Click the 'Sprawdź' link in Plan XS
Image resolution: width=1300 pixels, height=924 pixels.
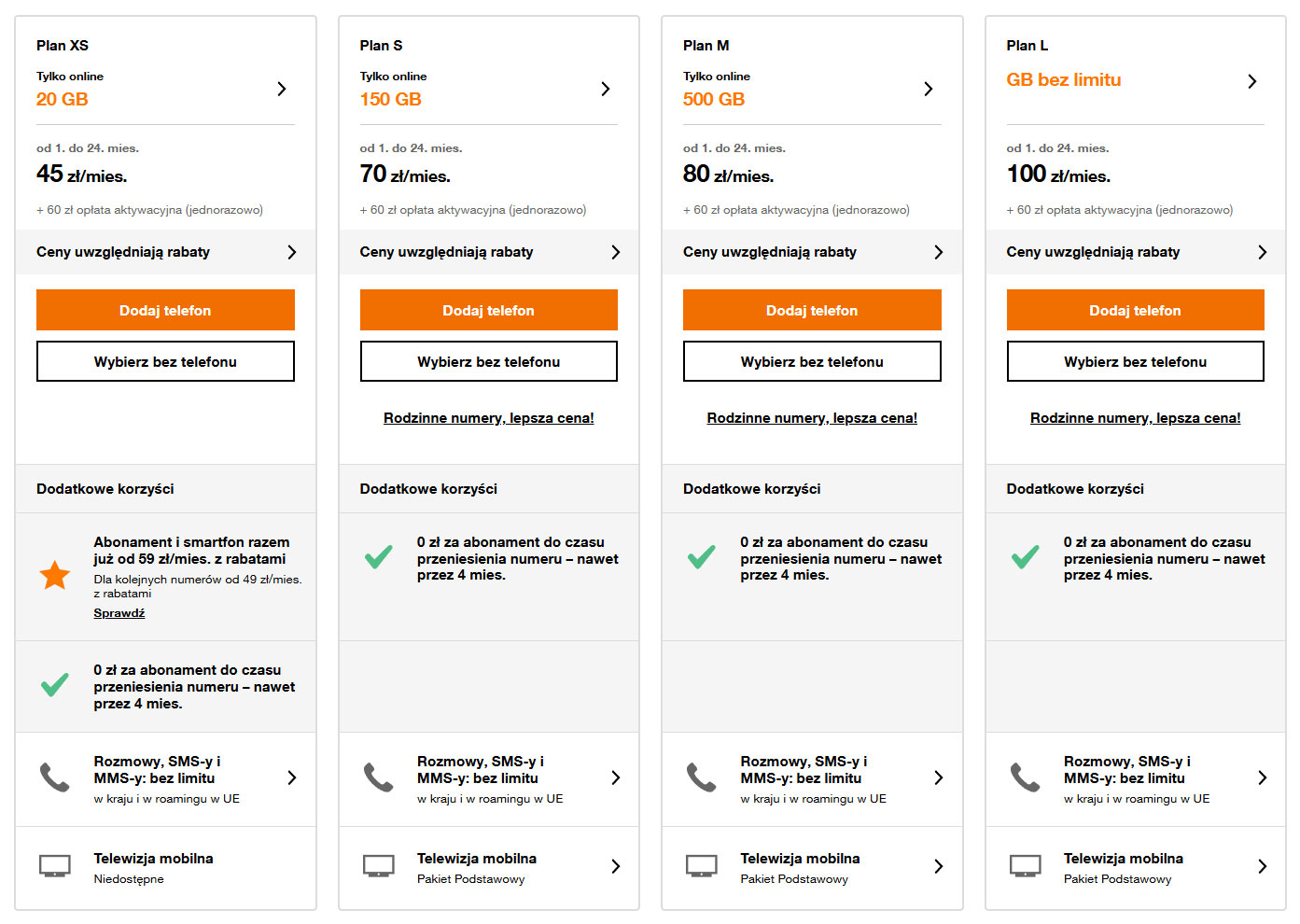pos(119,613)
